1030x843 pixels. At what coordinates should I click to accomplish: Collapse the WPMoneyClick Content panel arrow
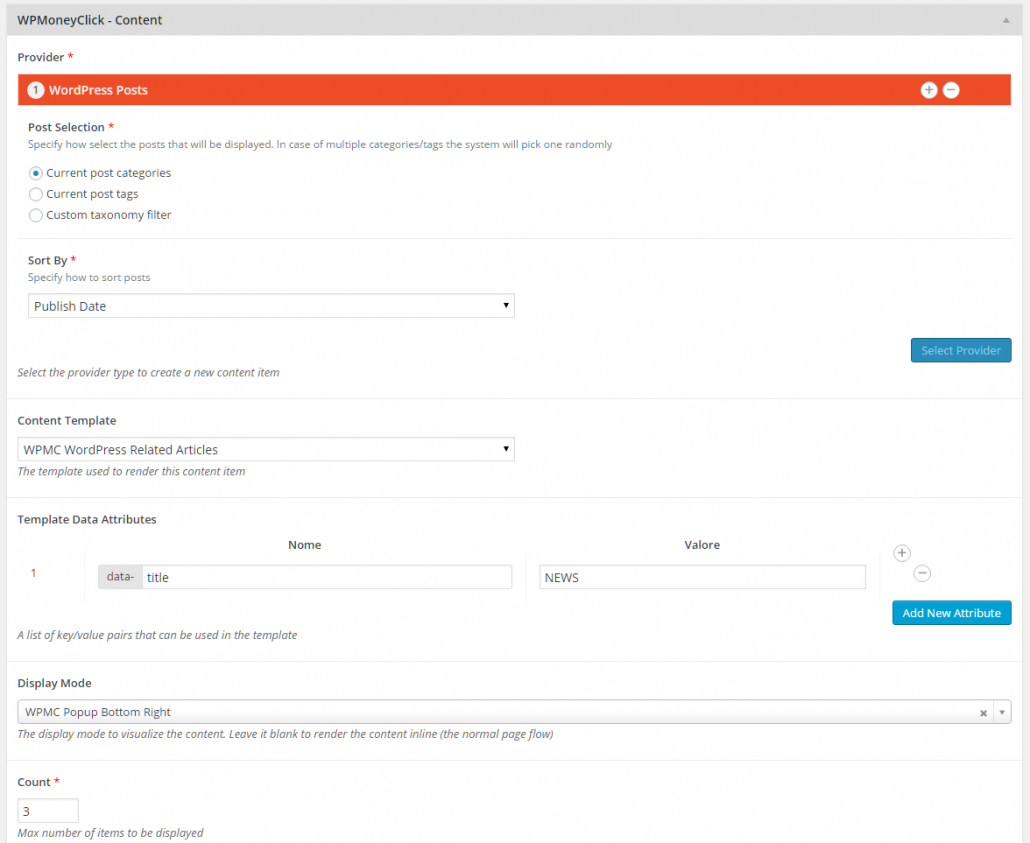(1006, 20)
